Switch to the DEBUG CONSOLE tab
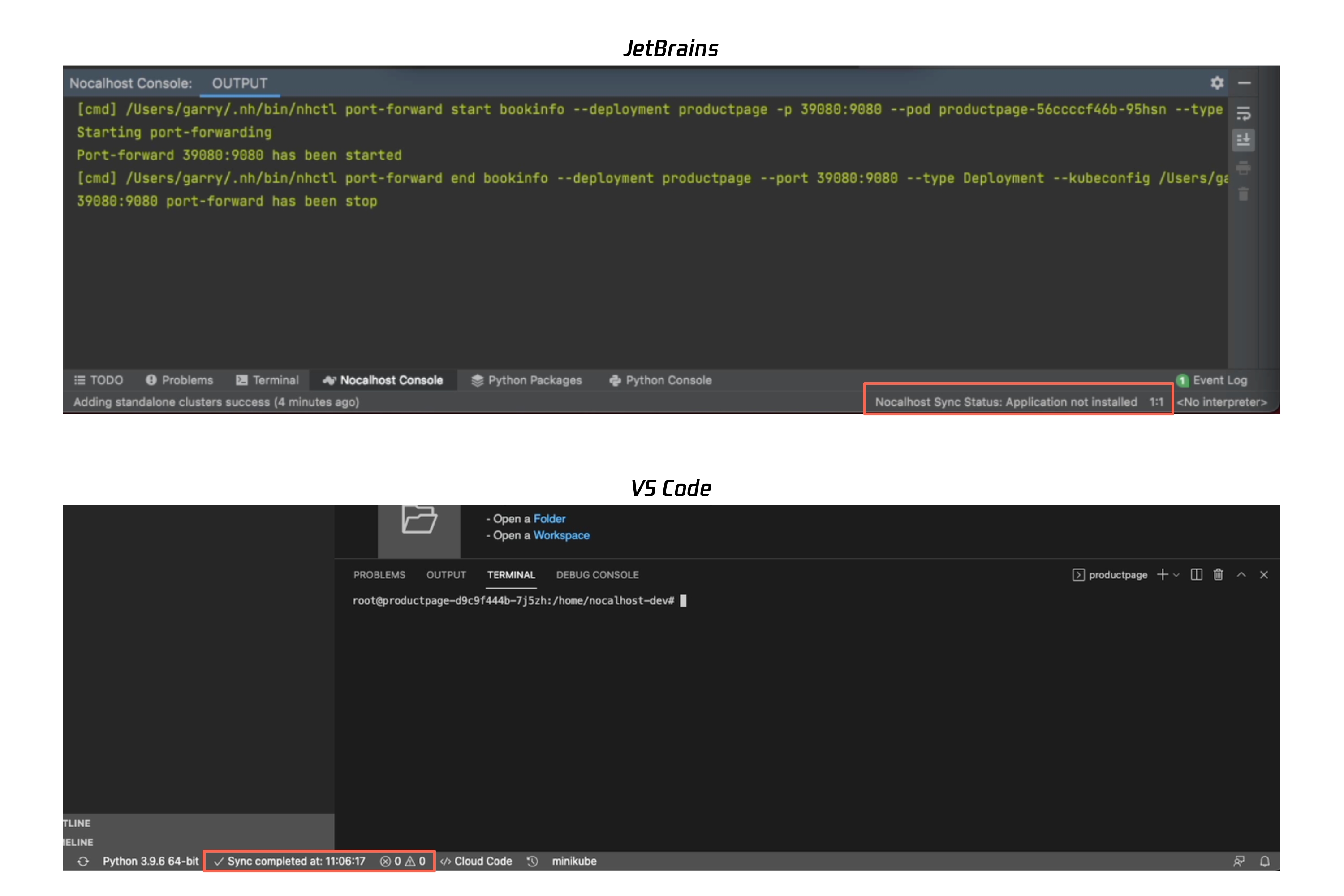1344x896 pixels. 597,575
